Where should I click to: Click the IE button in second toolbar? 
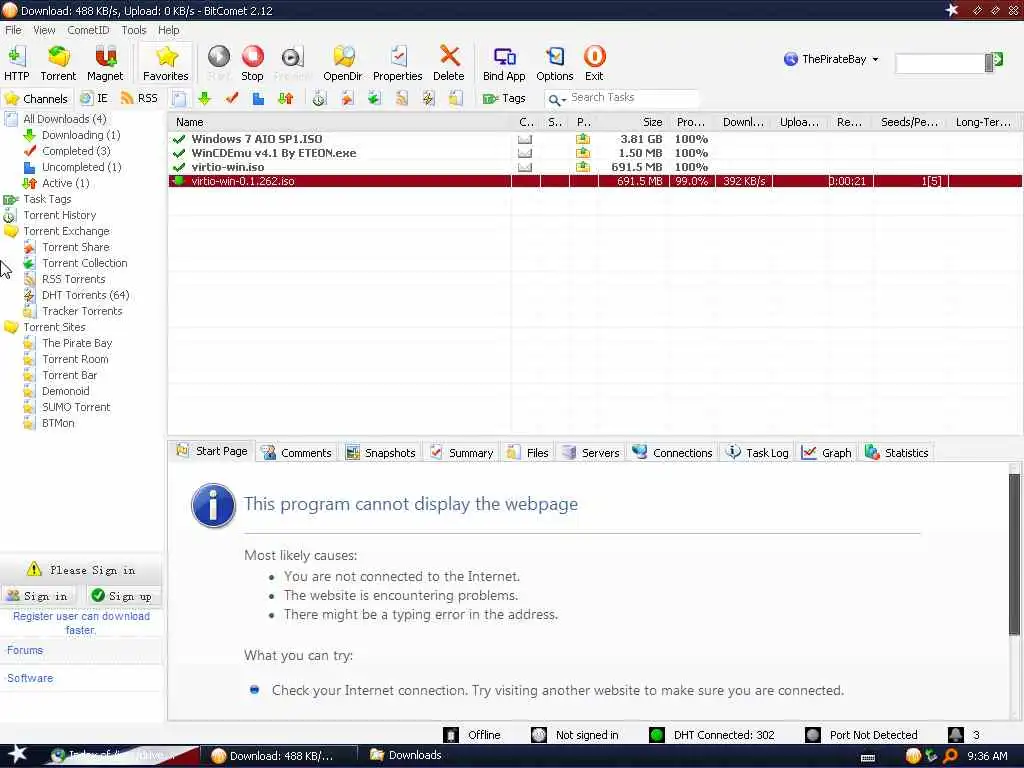(x=94, y=99)
